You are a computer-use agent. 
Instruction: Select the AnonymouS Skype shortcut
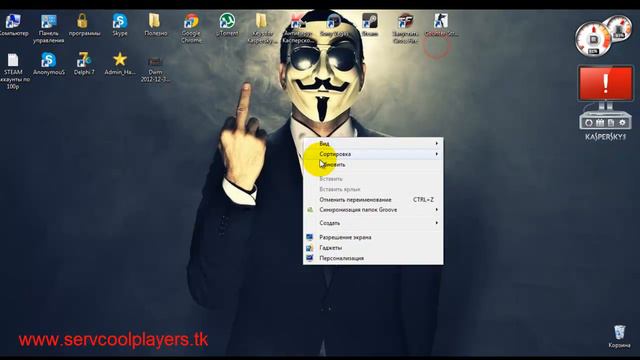pyautogui.click(x=49, y=64)
